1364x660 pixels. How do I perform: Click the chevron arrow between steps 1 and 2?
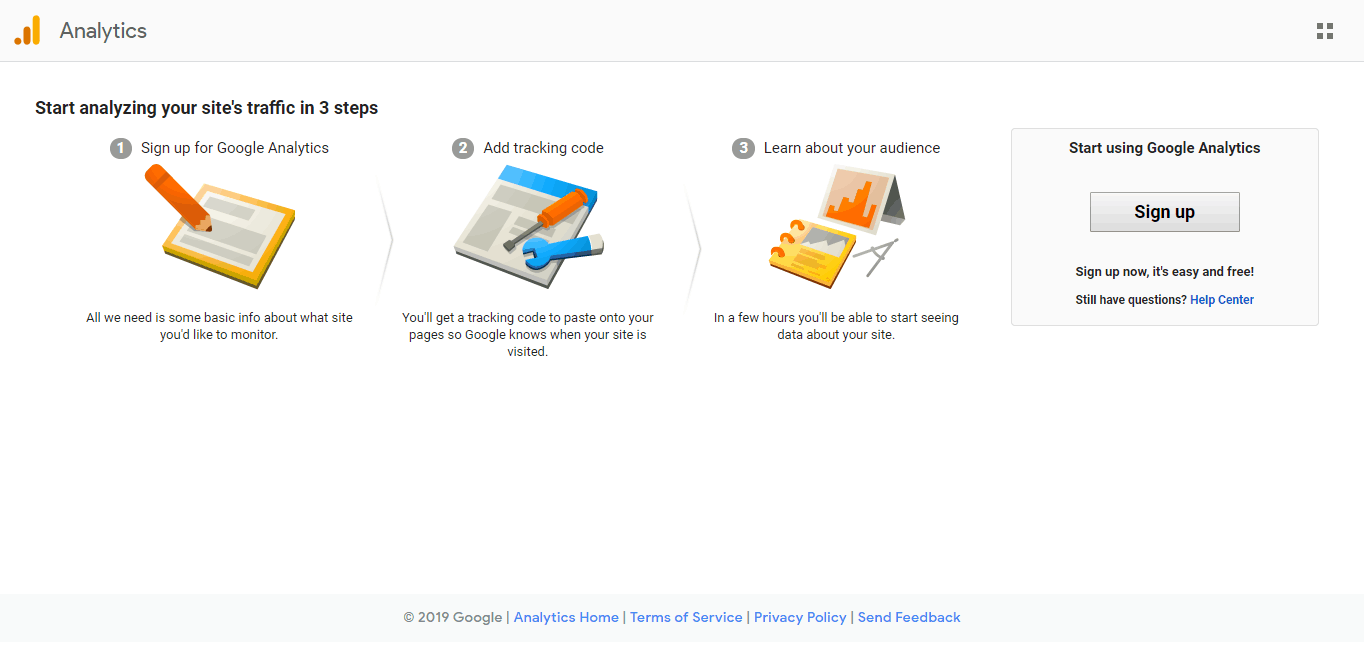pyautogui.click(x=384, y=238)
